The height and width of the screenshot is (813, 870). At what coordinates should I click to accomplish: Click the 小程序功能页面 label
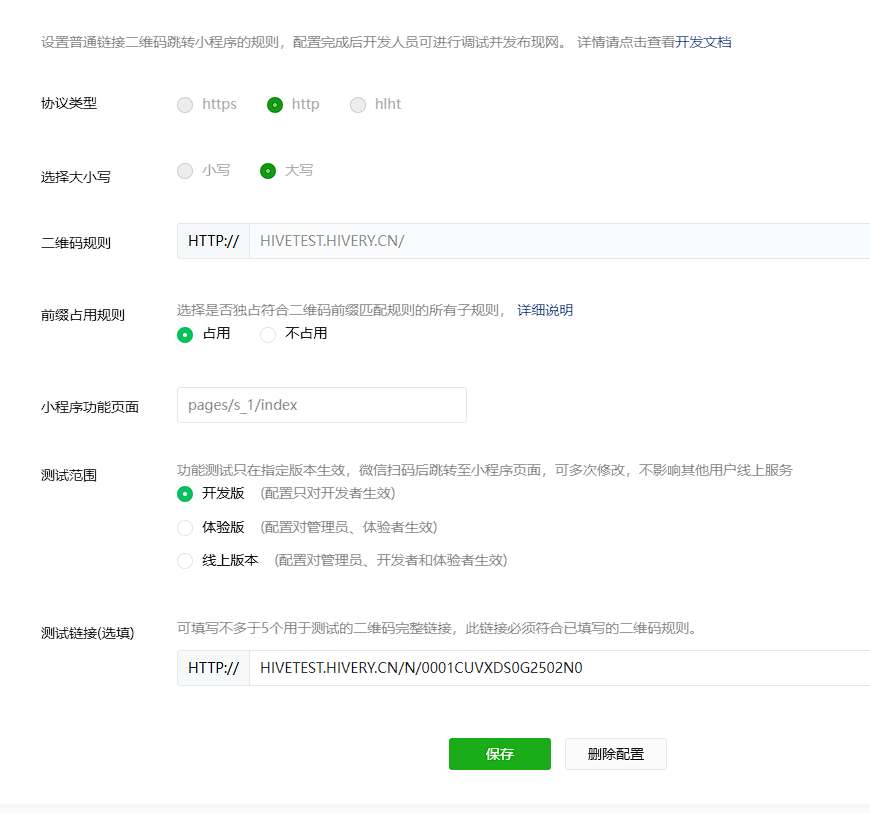[x=90, y=407]
